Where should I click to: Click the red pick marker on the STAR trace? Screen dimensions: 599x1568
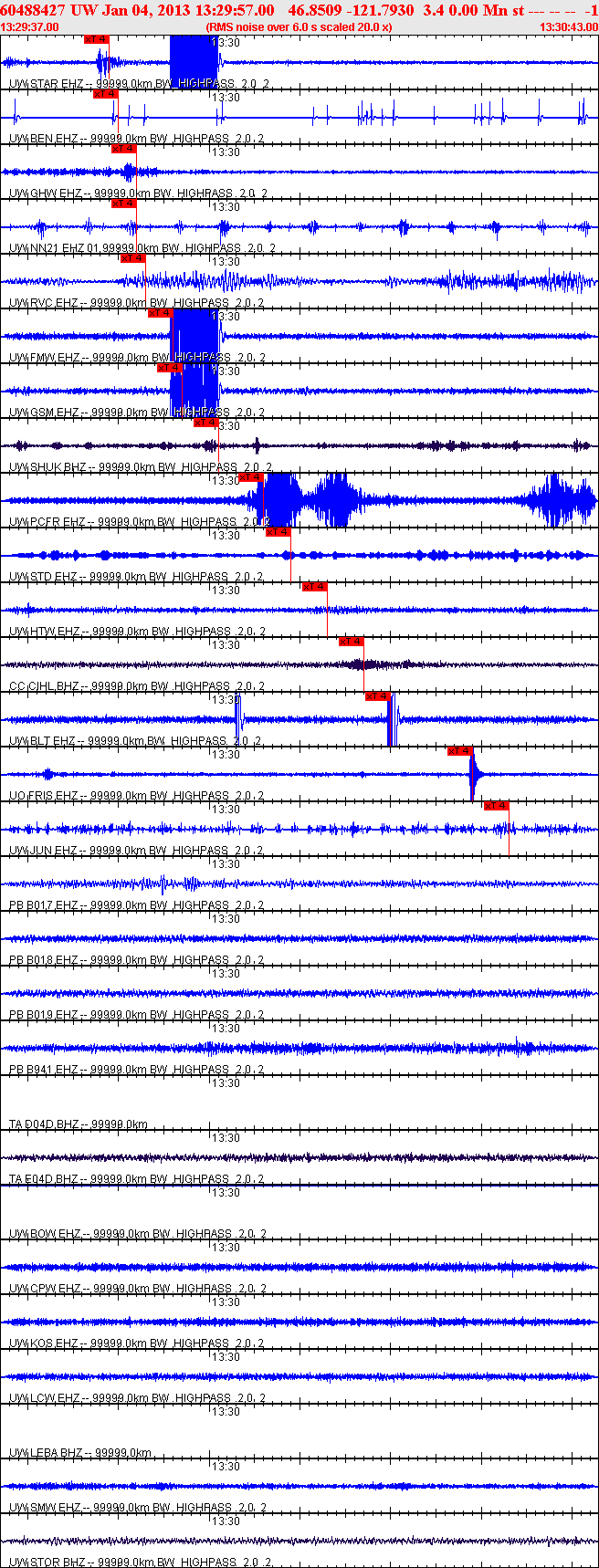96,39
